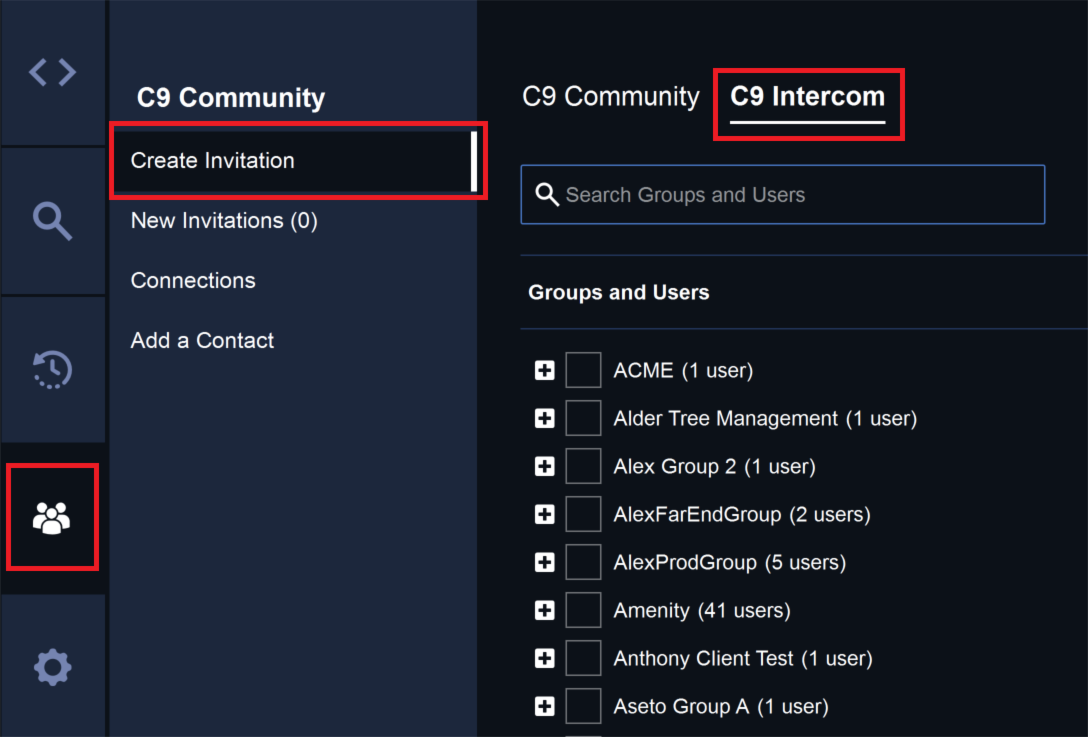Switch to the C9 Intercom tab
This screenshot has width=1088, height=737.
point(808,96)
